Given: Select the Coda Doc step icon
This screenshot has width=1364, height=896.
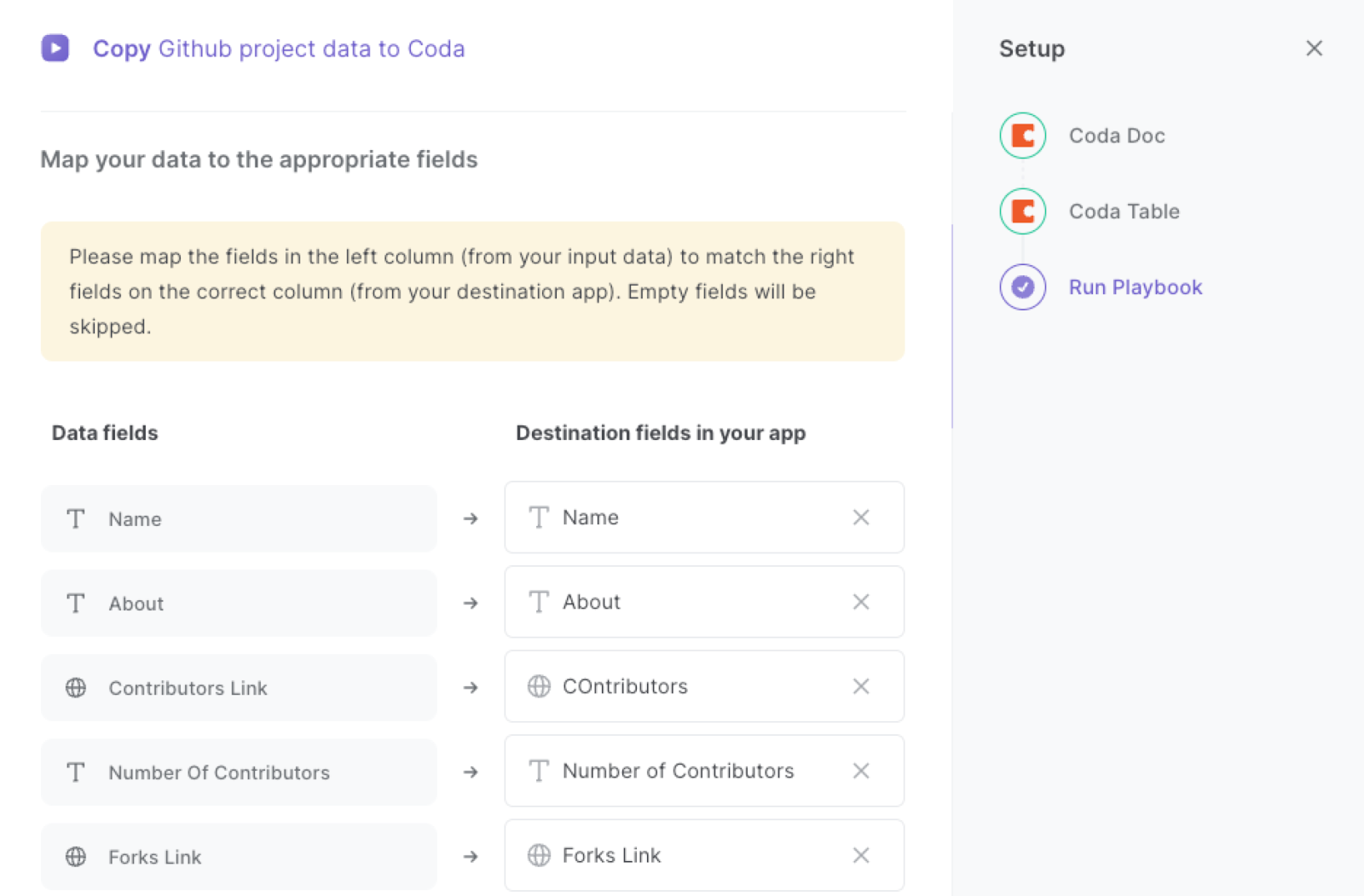Looking at the screenshot, I should [x=1022, y=136].
